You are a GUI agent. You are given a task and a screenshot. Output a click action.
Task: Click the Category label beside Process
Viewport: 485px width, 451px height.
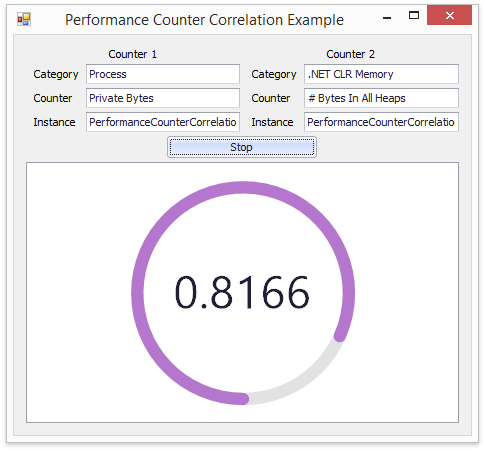(x=56, y=74)
